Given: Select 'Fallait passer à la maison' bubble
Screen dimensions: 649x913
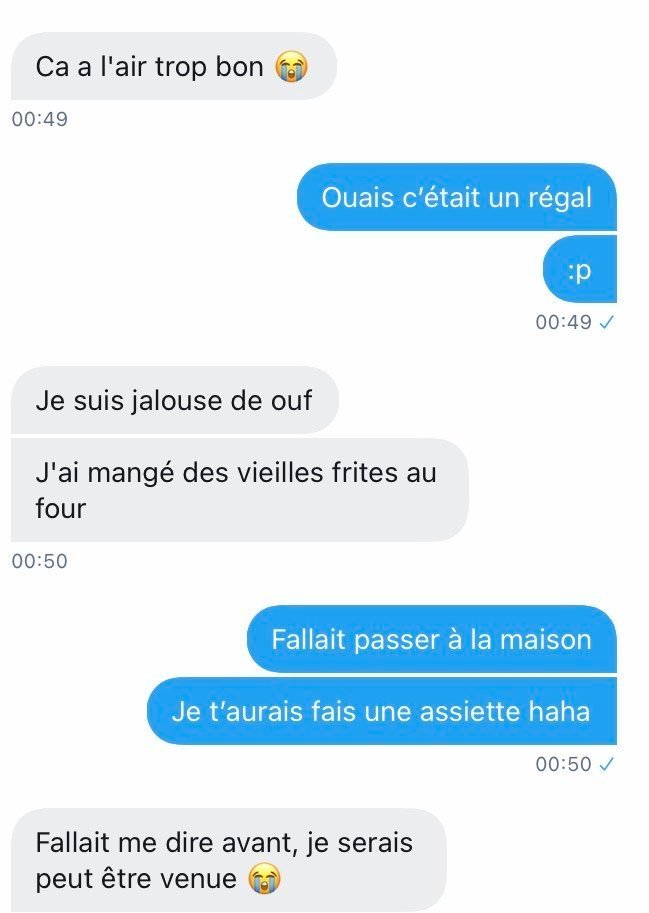Looking at the screenshot, I should tap(432, 639).
